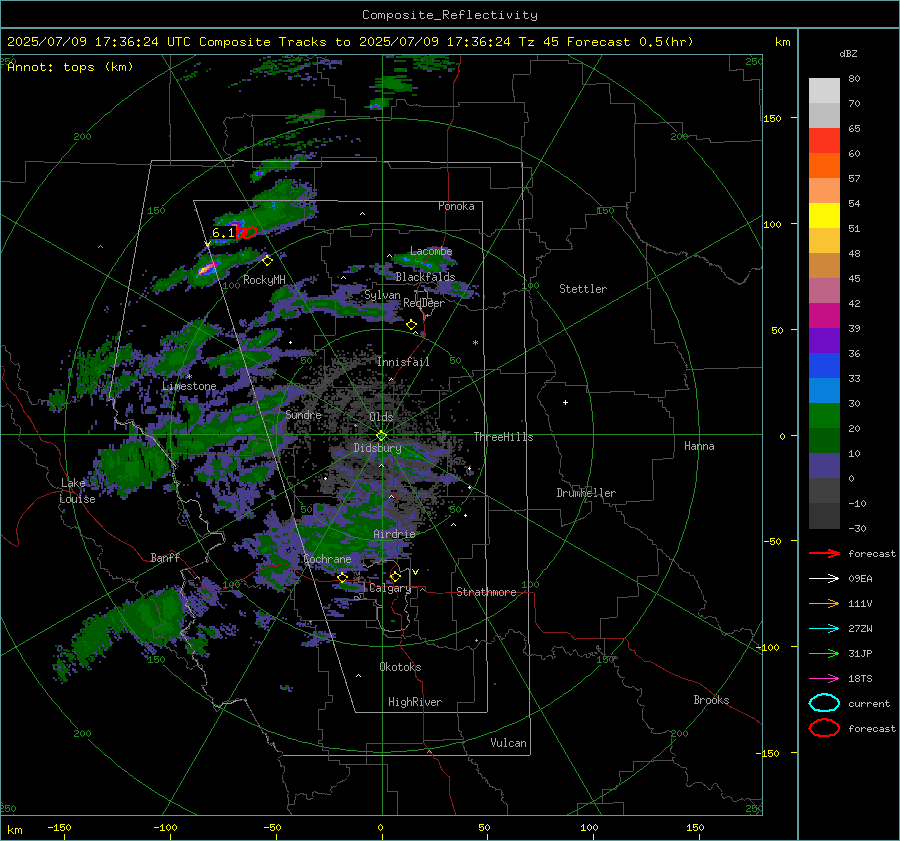The image size is (900, 841).
Task: Click the bright yellow 54 dBZ swatch
Action: tap(824, 216)
